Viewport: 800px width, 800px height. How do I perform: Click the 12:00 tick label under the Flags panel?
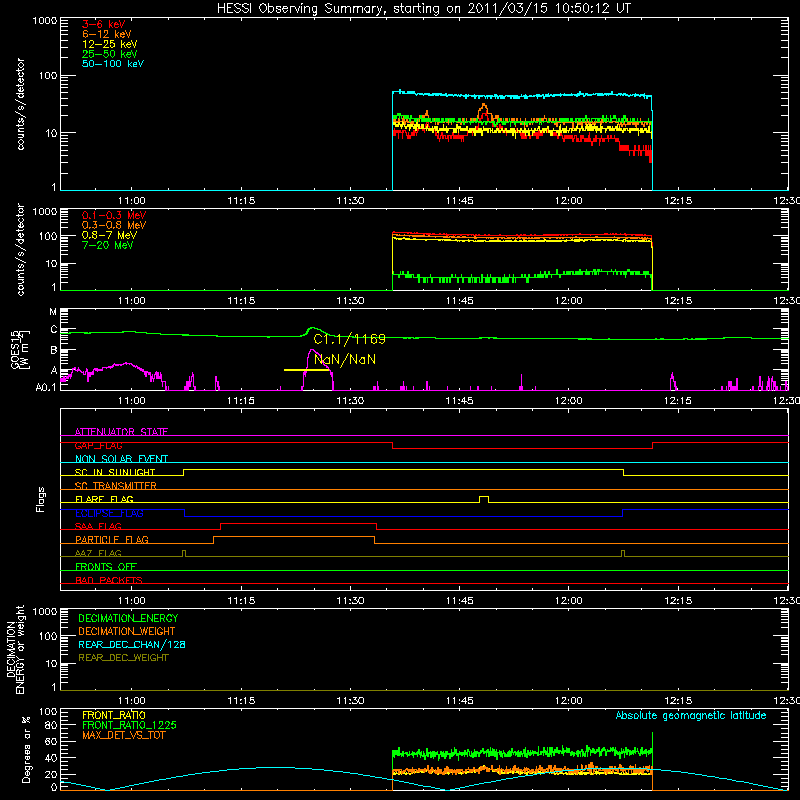point(568,601)
